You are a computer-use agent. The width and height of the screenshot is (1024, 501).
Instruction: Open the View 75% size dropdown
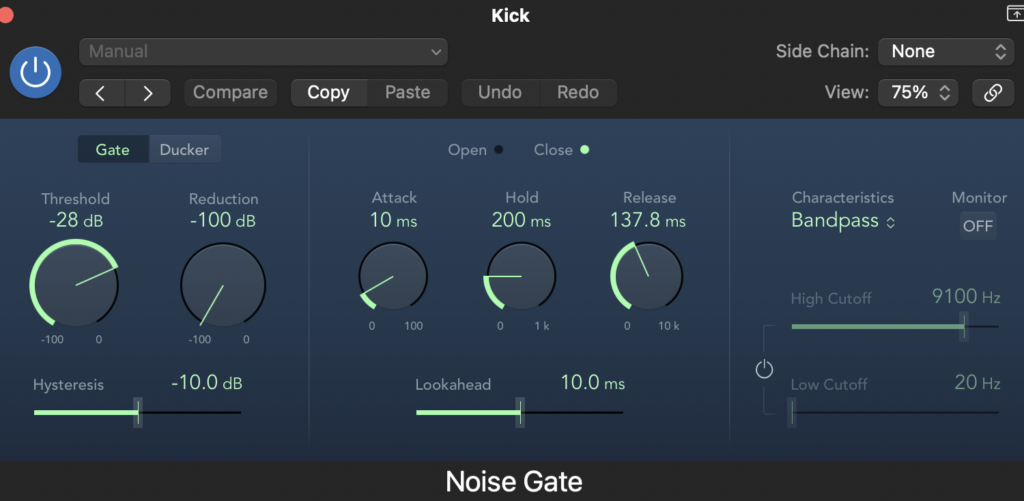tap(918, 93)
